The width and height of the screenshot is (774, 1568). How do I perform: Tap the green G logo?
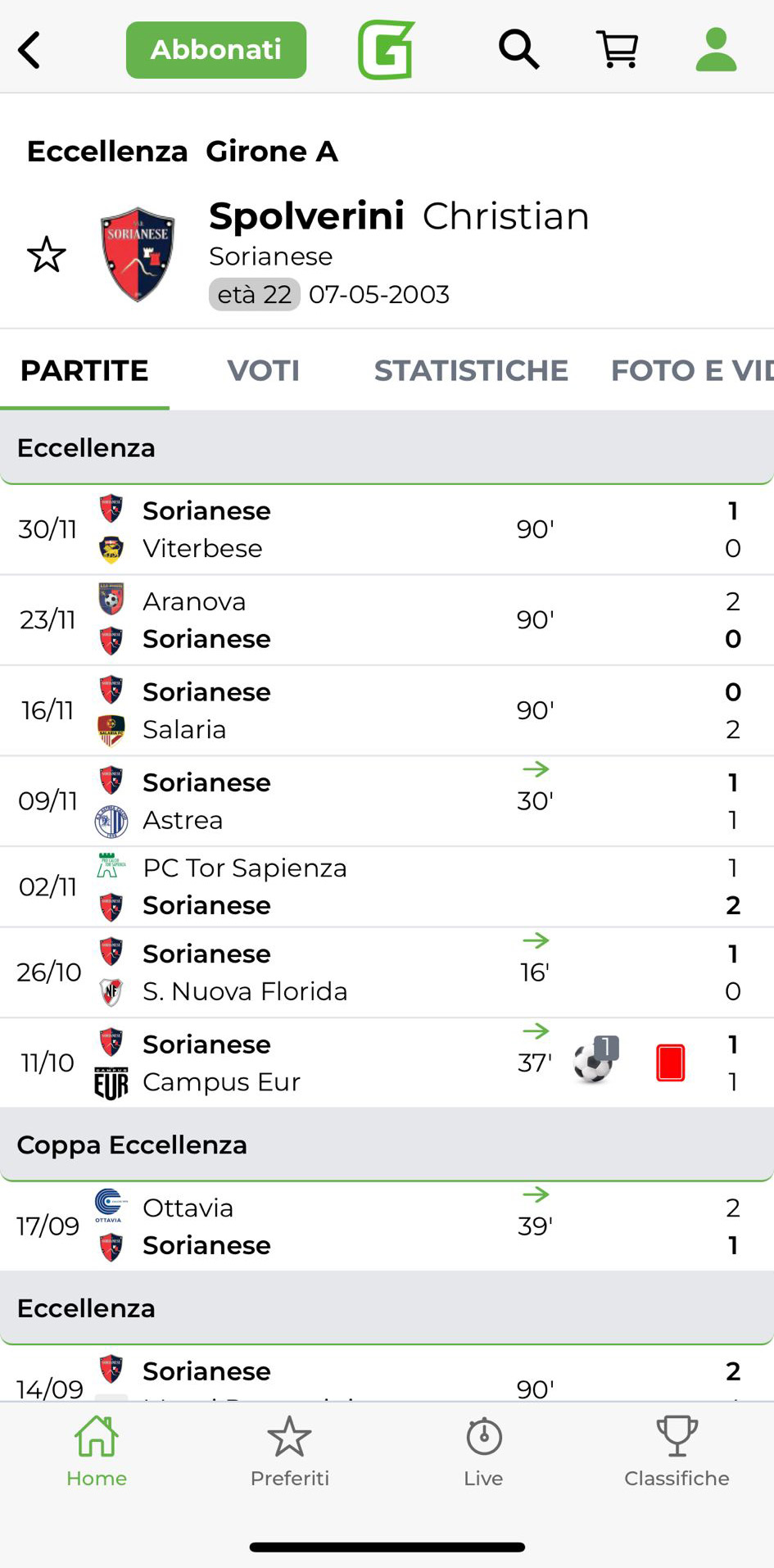[386, 50]
